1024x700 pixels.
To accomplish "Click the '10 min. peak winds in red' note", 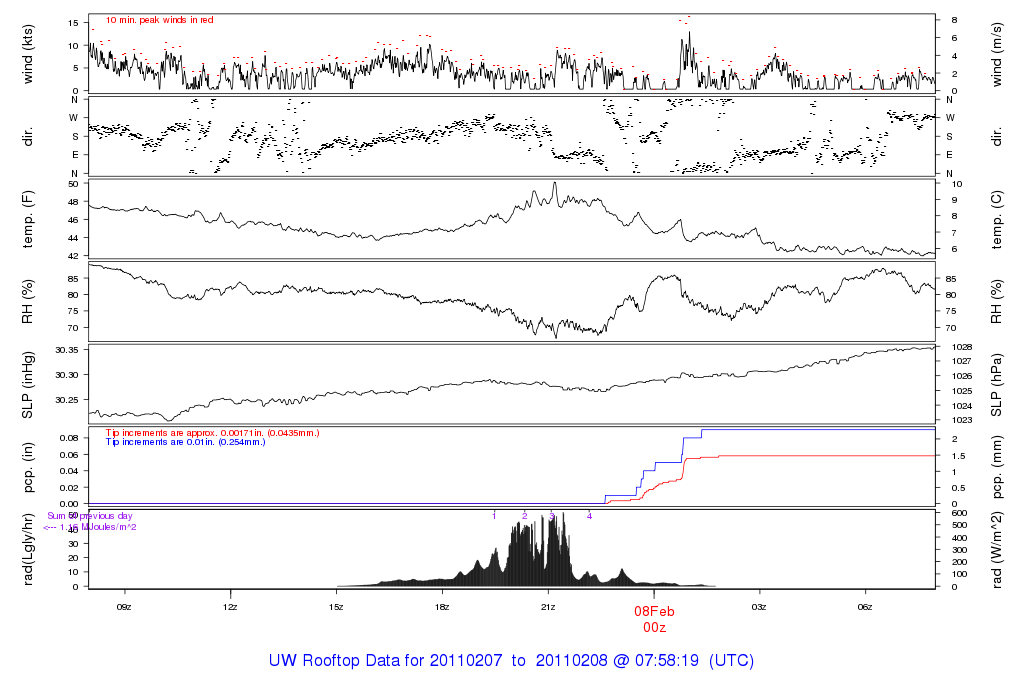I will point(160,20).
